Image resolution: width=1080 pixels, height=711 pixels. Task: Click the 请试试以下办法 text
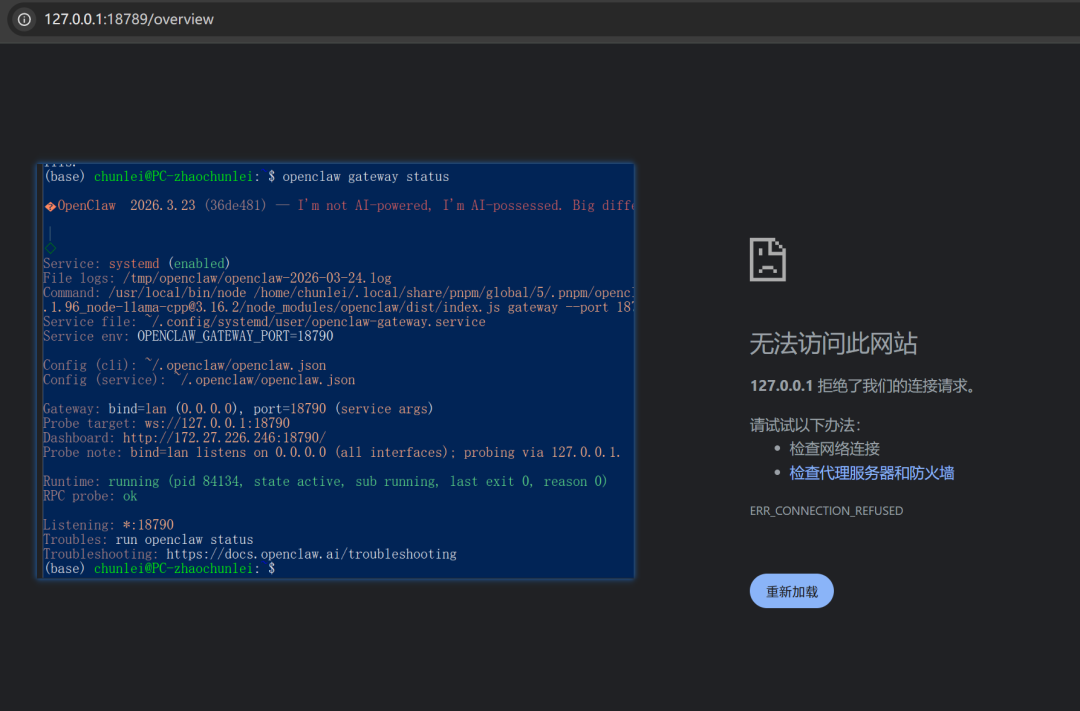pos(805,425)
